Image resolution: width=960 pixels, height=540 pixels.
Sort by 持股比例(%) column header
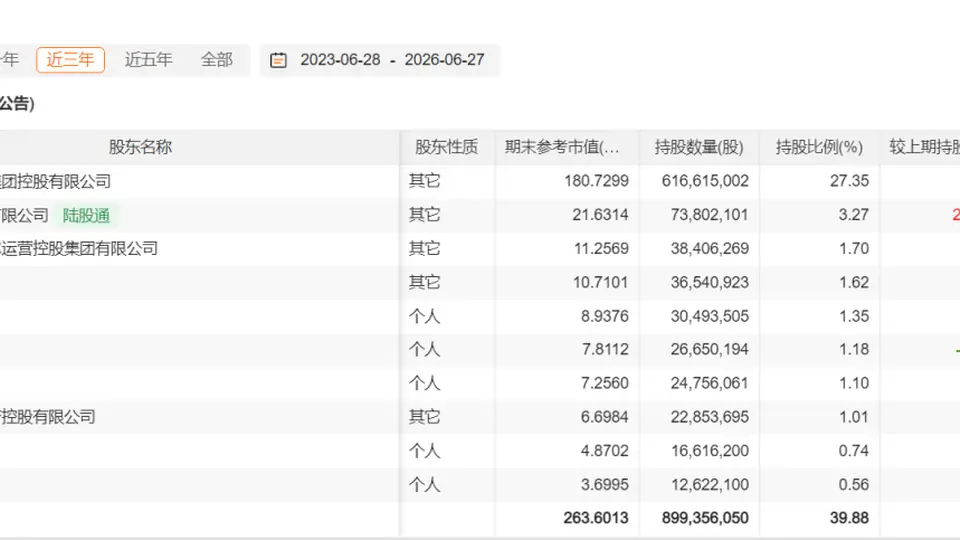coord(819,147)
